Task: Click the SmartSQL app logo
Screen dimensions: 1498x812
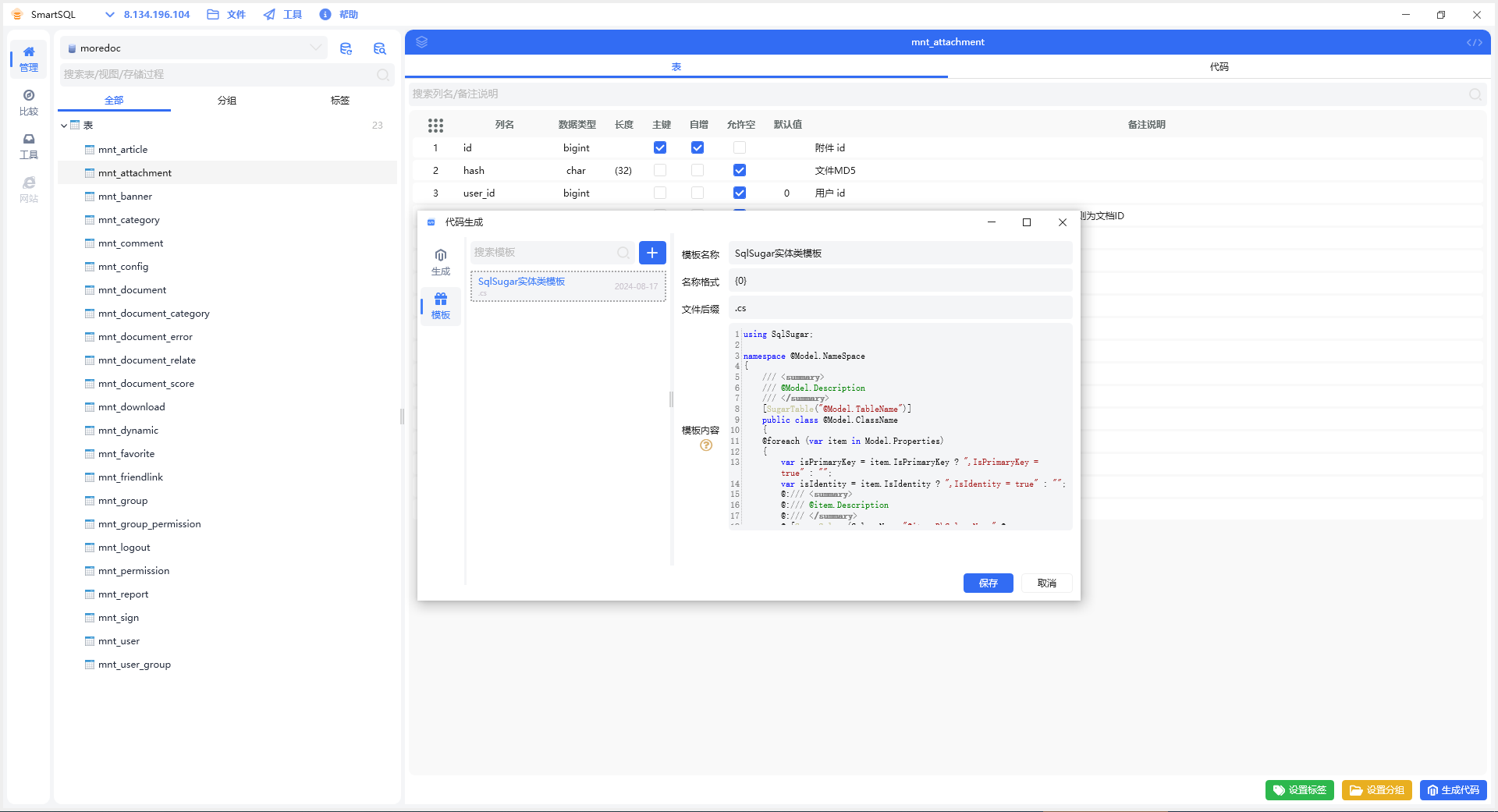Action: click(17, 15)
